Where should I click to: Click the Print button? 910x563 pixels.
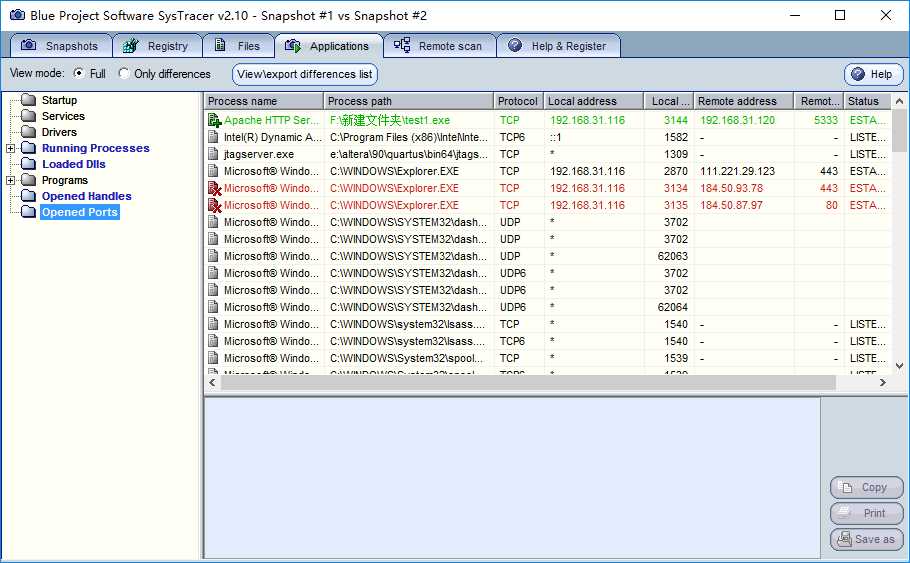pos(866,513)
